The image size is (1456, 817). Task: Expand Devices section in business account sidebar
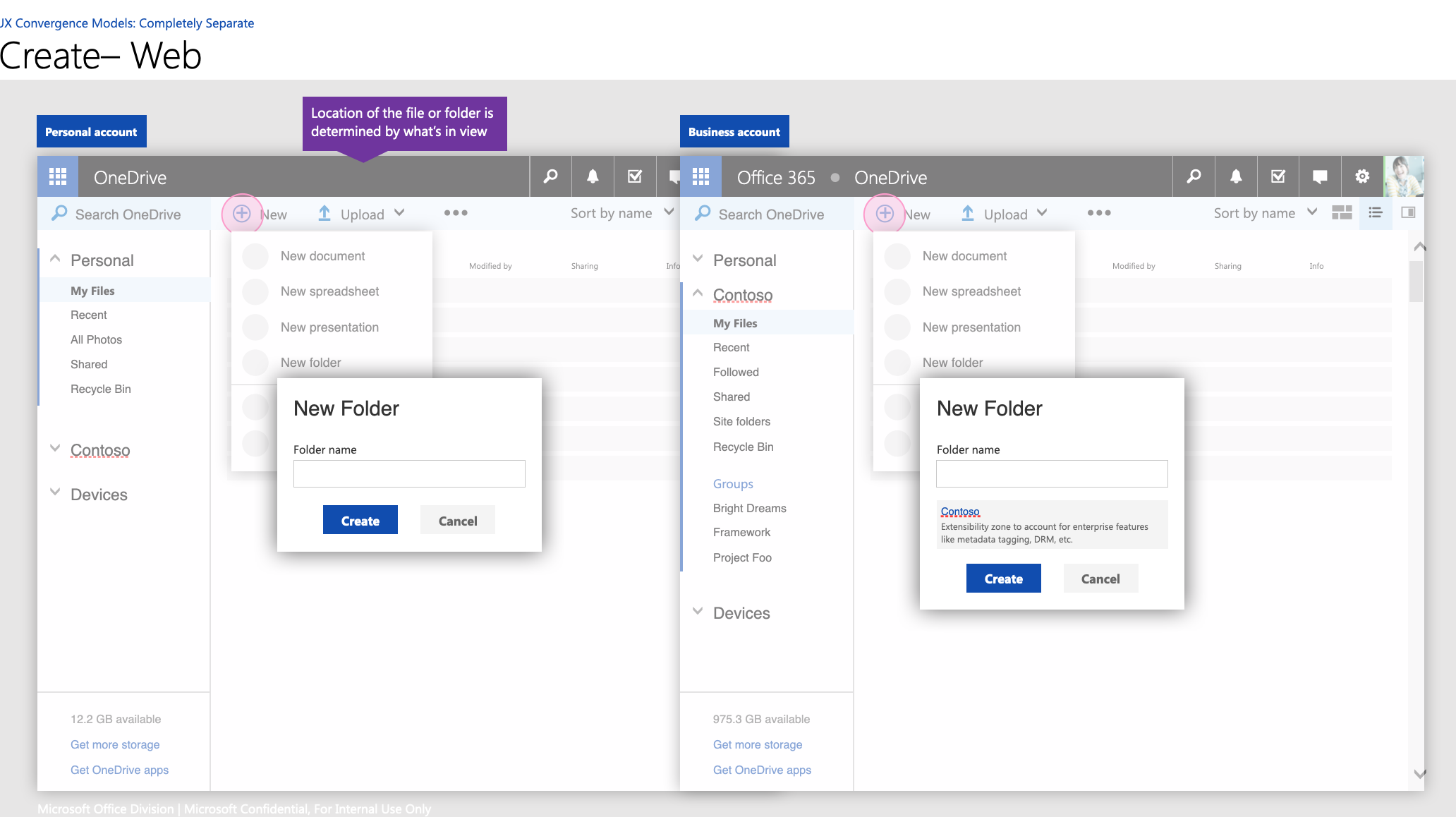(x=698, y=611)
